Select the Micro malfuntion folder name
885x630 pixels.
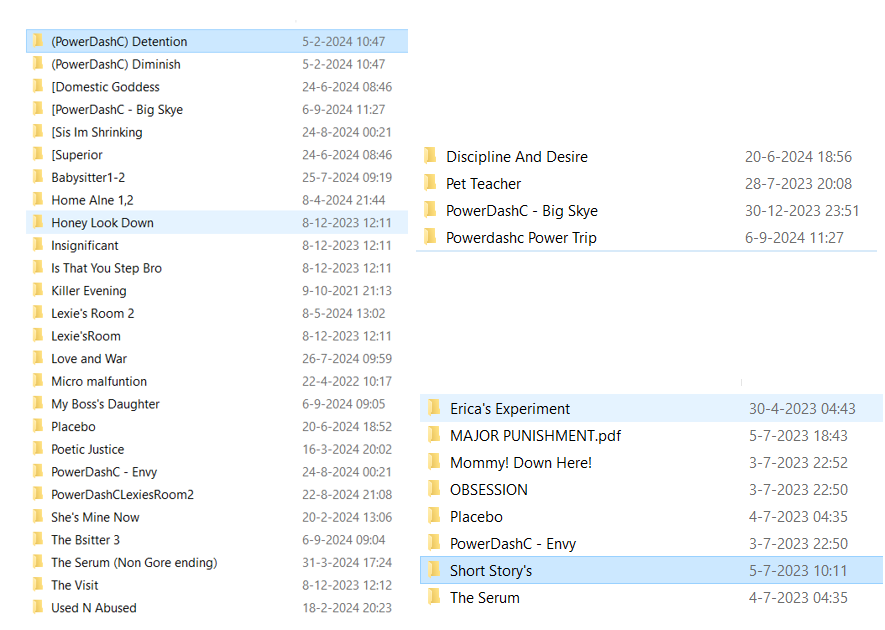tap(98, 381)
